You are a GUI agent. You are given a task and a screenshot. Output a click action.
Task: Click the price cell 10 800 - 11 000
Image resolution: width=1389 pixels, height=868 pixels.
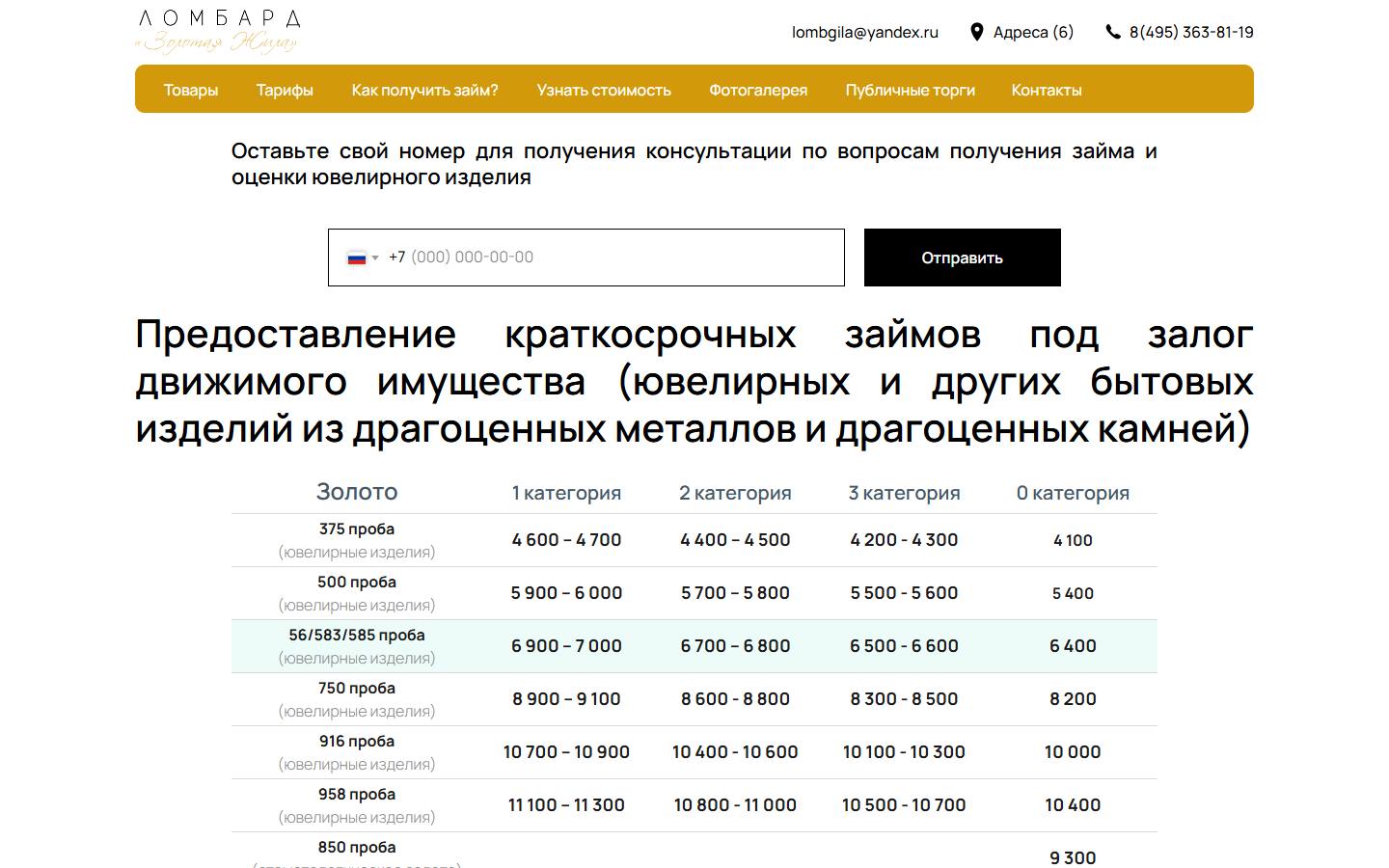pyautogui.click(x=735, y=805)
